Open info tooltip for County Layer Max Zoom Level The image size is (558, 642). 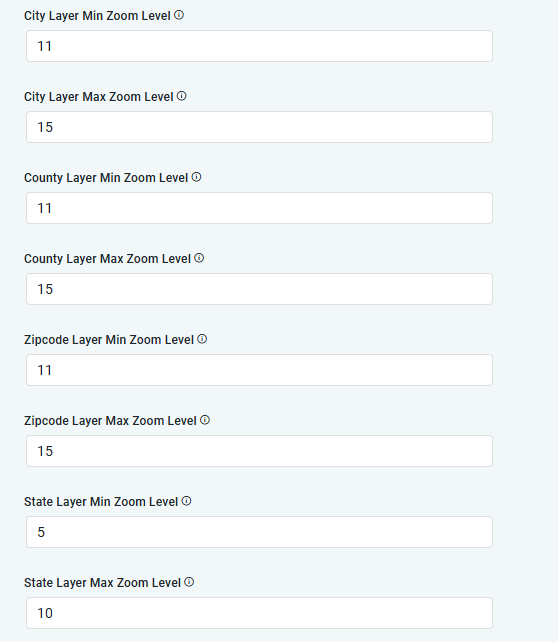[x=199, y=258]
